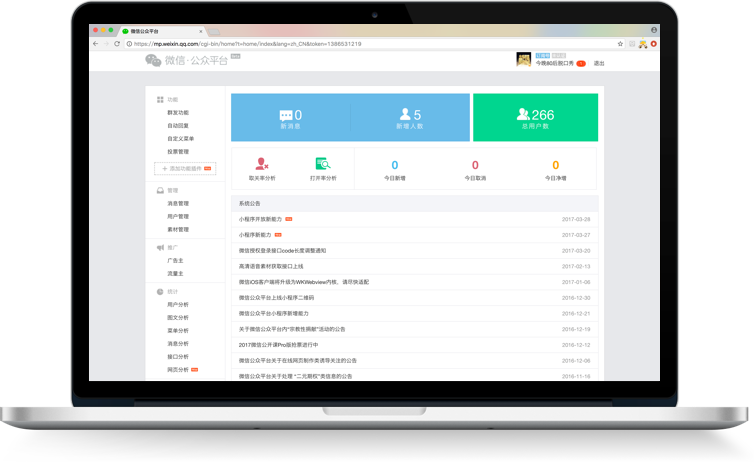The height and width of the screenshot is (462, 754).
Task: Open announcement 微信公众平台小程序新增能力
Action: coord(274,313)
